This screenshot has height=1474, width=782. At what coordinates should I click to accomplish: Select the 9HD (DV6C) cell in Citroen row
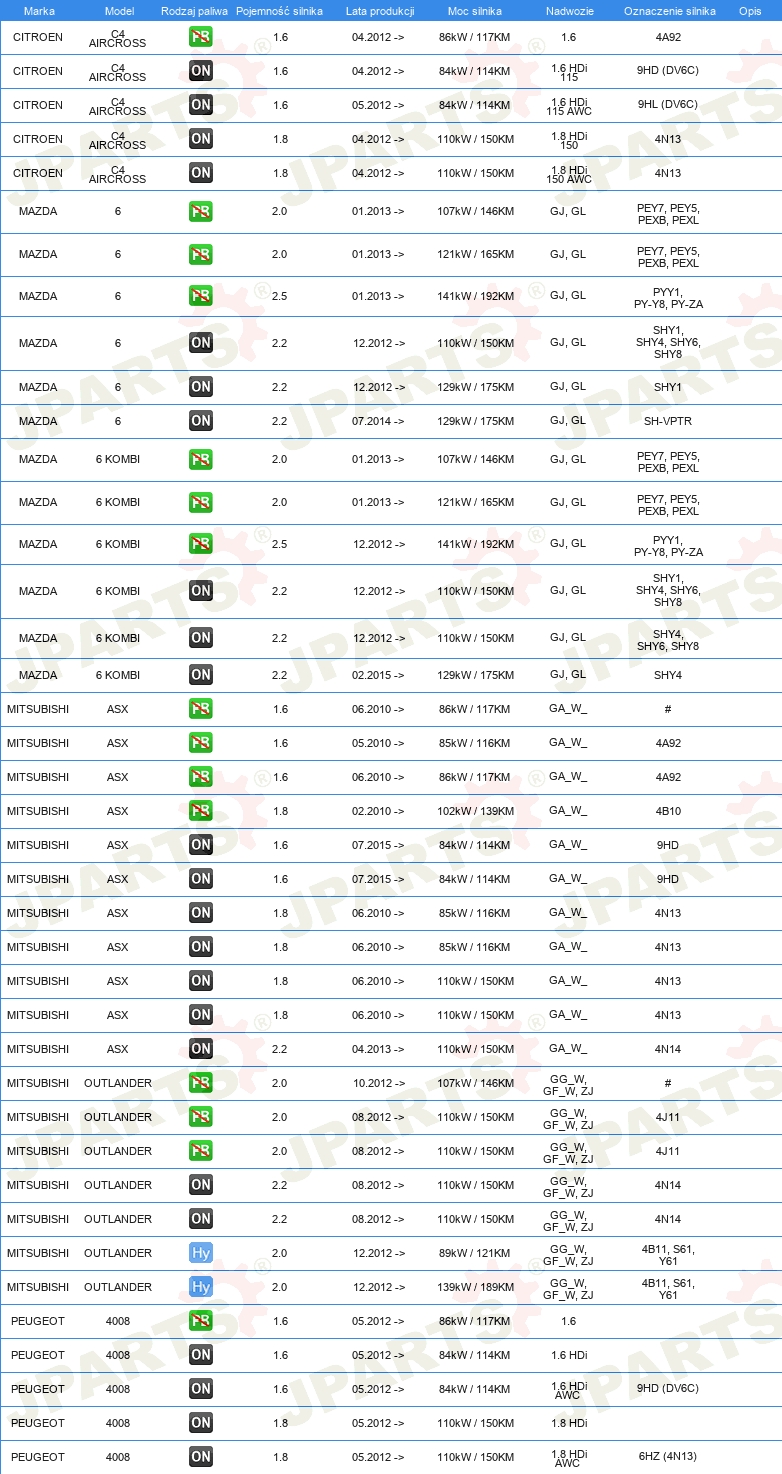[x=668, y=71]
